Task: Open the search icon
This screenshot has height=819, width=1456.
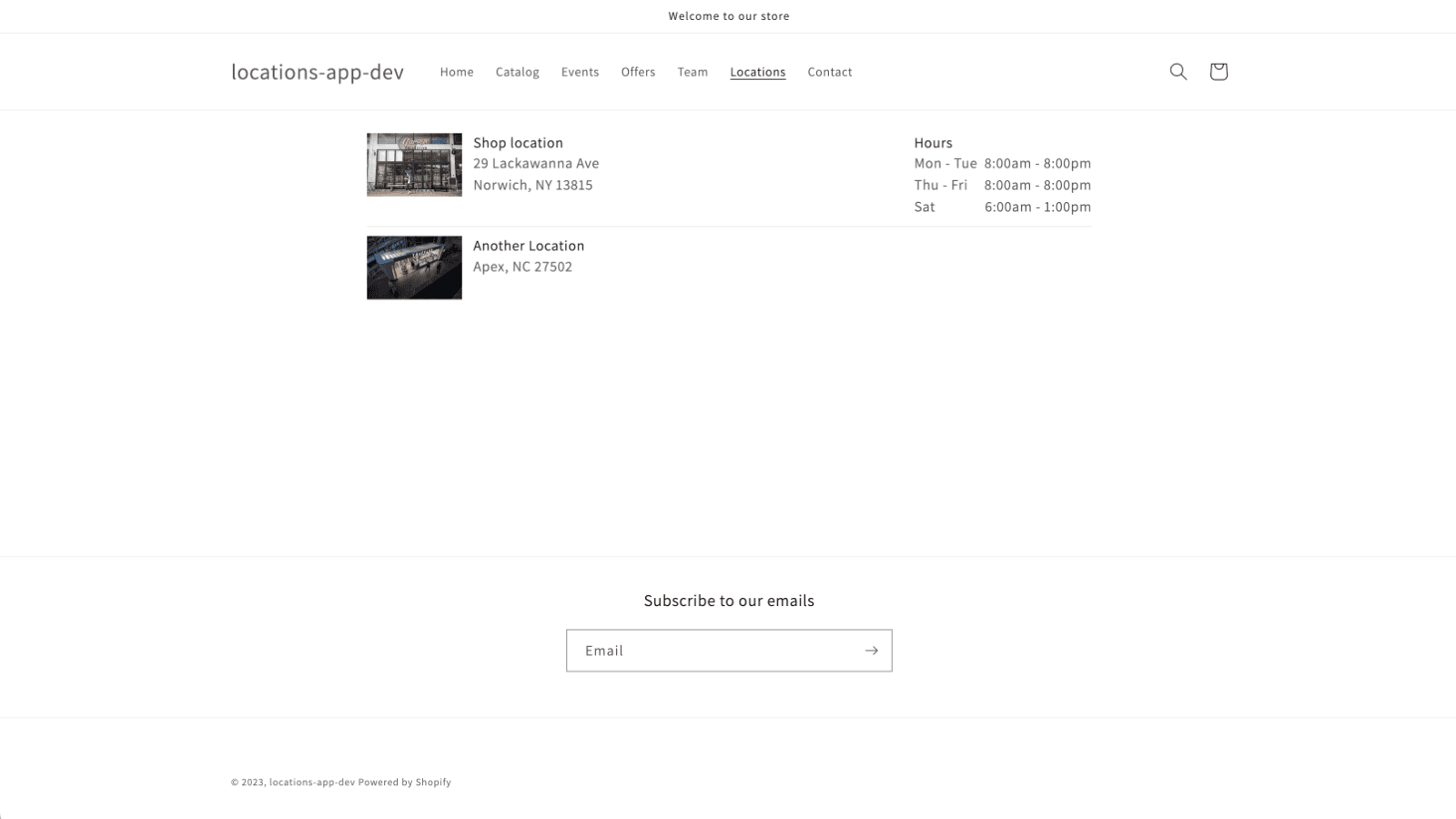Action: click(x=1178, y=71)
